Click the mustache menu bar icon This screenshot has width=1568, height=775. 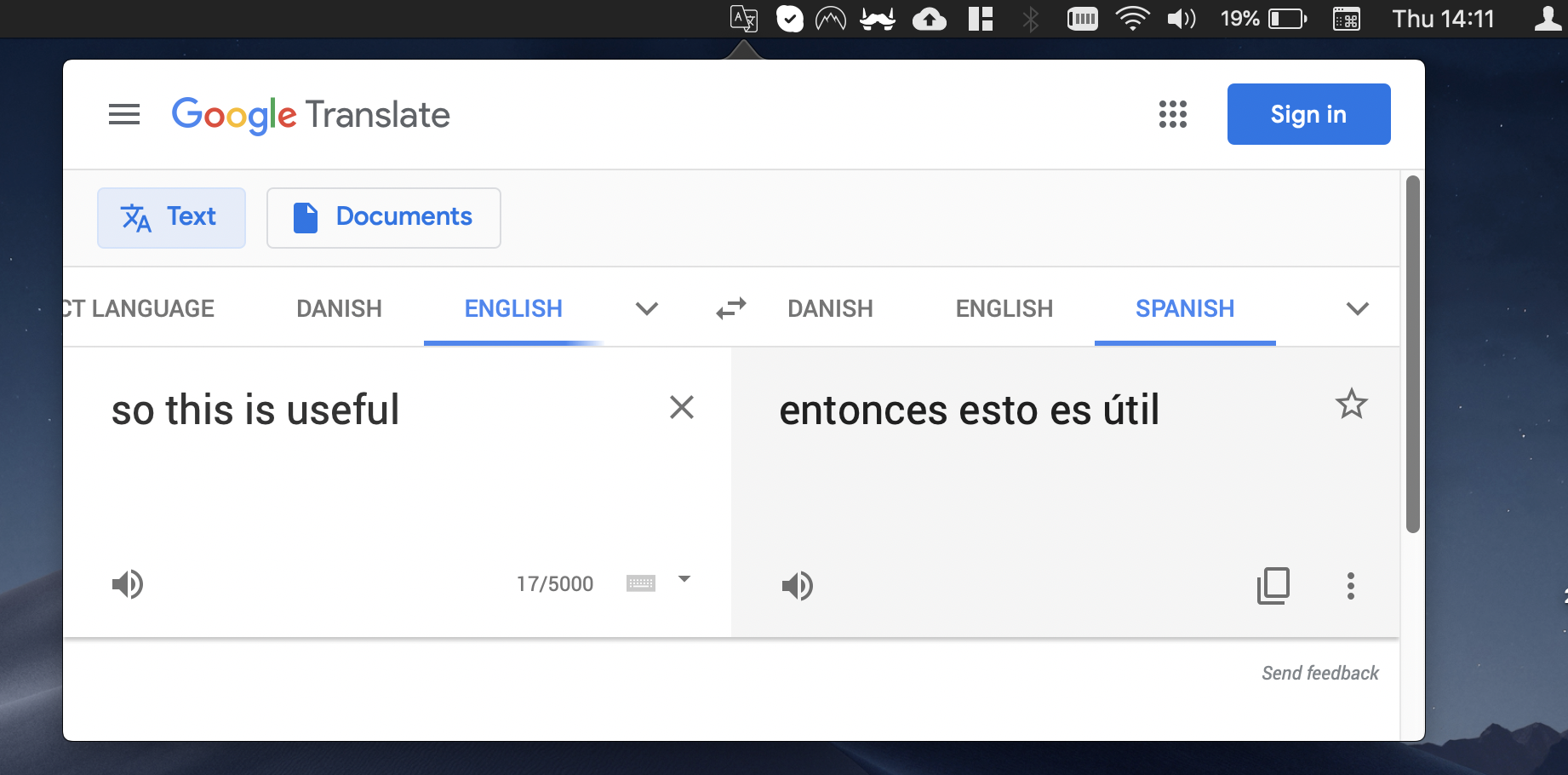tap(878, 19)
